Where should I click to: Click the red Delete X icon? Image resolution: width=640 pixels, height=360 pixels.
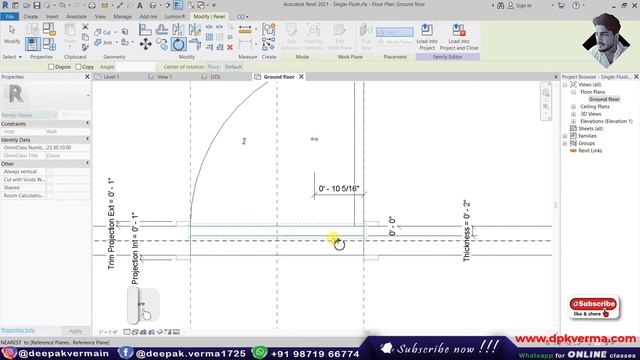230,47
